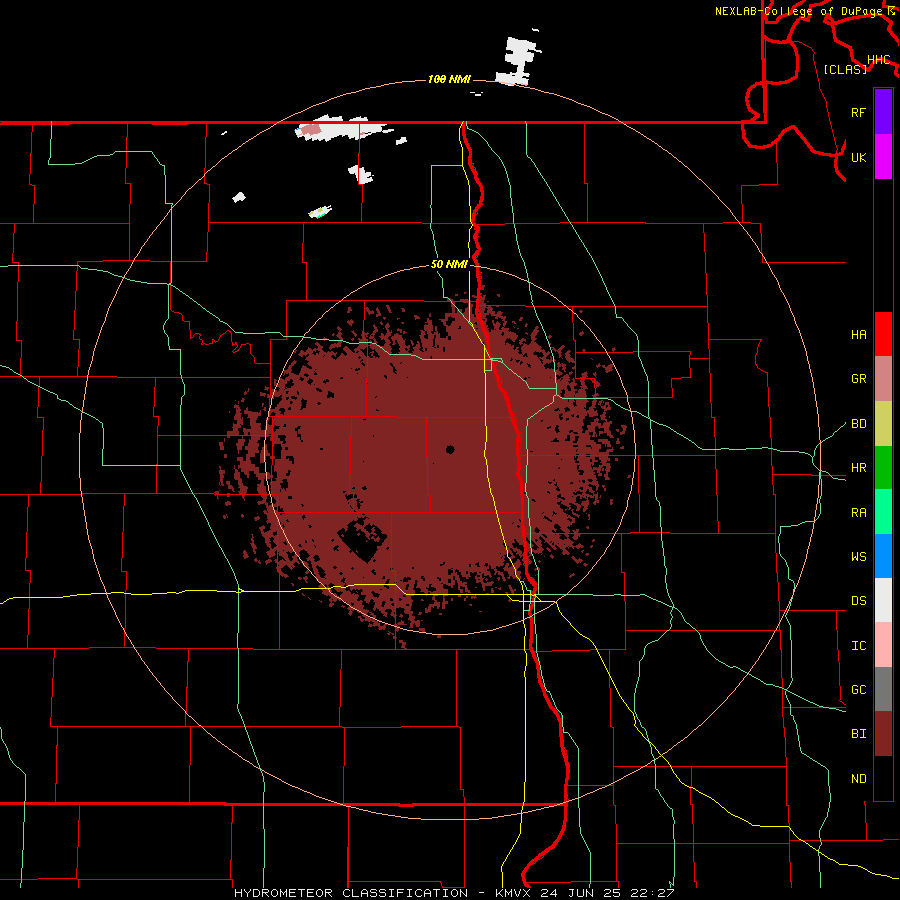Select the ND black legend swatch

883,778
